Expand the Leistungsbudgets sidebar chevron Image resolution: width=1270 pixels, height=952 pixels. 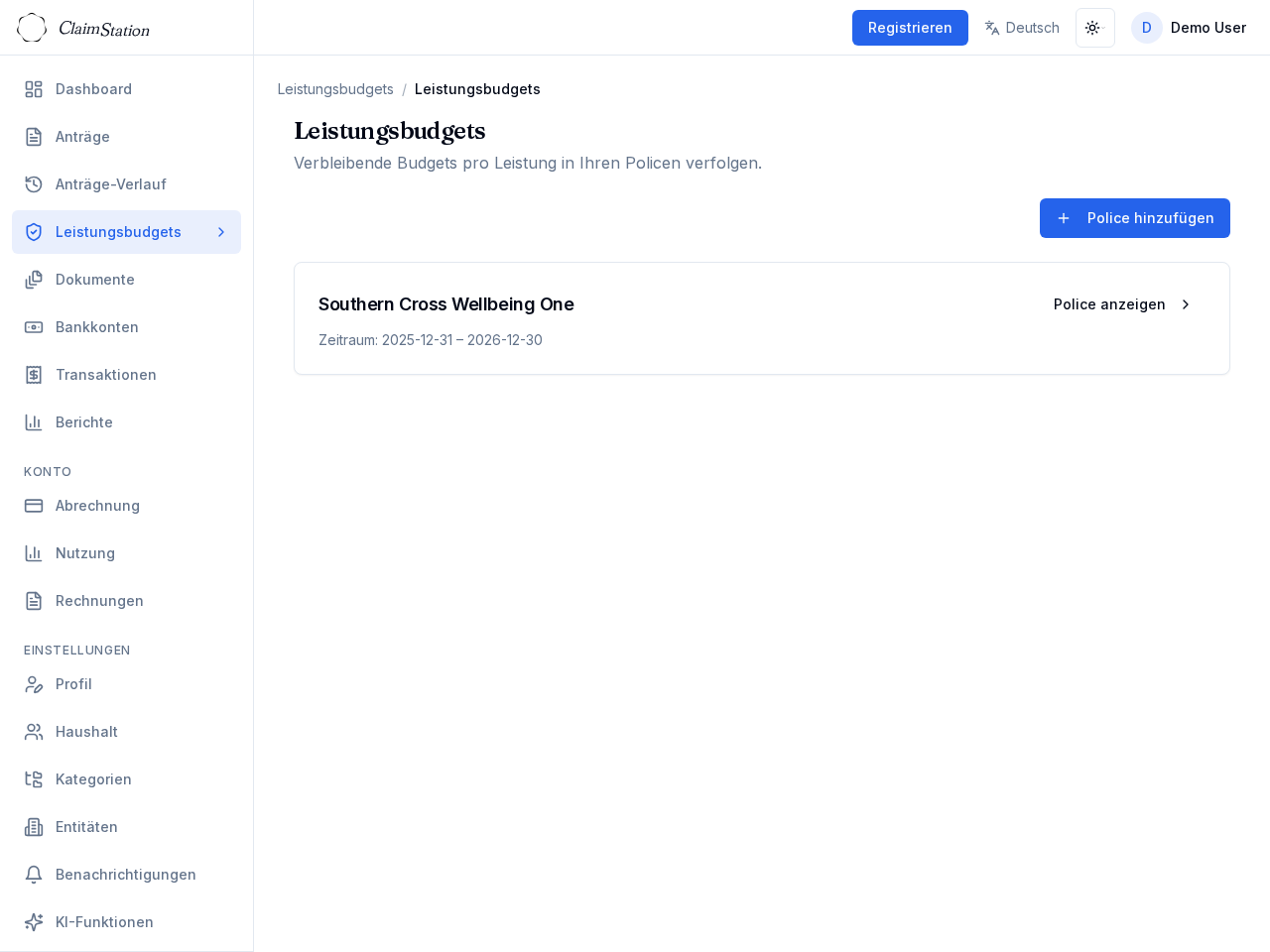[x=221, y=232]
